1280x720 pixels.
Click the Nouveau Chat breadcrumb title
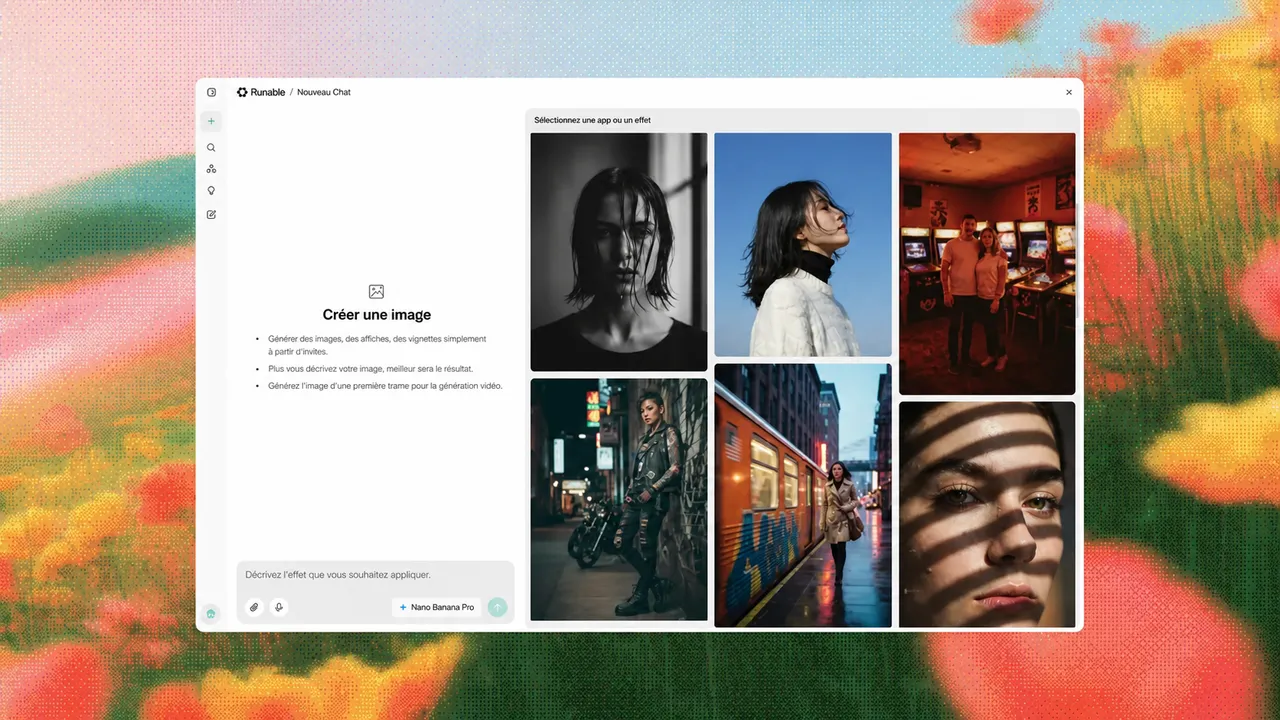coord(324,92)
